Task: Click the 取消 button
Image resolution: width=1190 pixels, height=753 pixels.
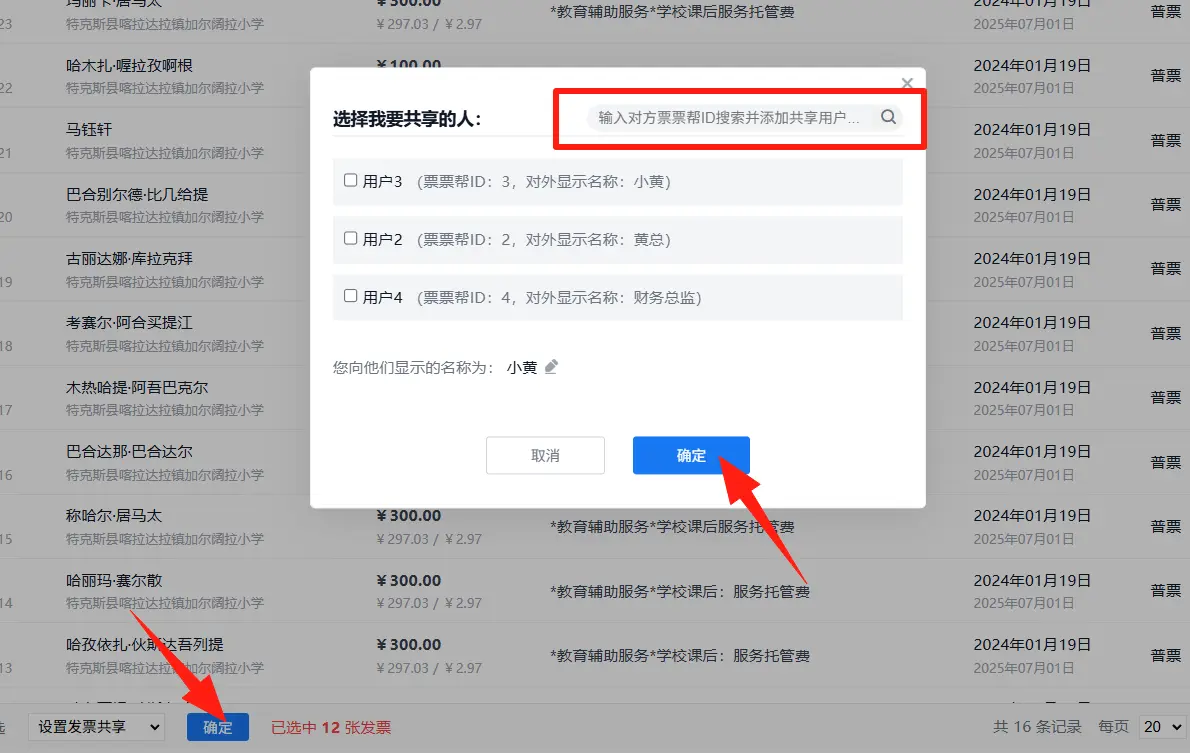Action: pyautogui.click(x=545, y=455)
